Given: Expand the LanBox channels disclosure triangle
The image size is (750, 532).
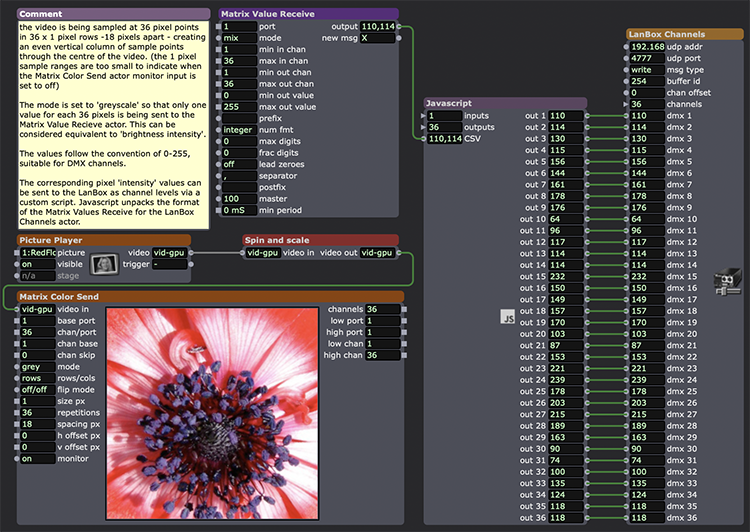Looking at the screenshot, I should [x=624, y=104].
